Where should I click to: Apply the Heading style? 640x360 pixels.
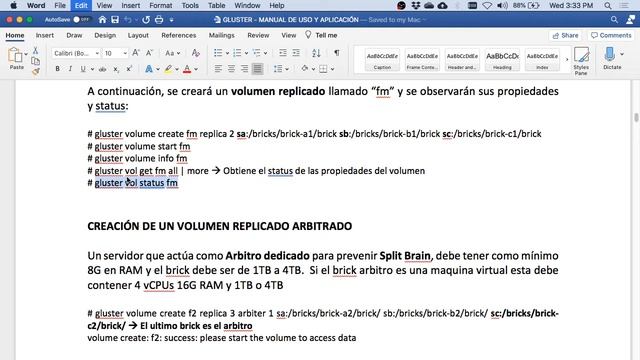[502, 60]
